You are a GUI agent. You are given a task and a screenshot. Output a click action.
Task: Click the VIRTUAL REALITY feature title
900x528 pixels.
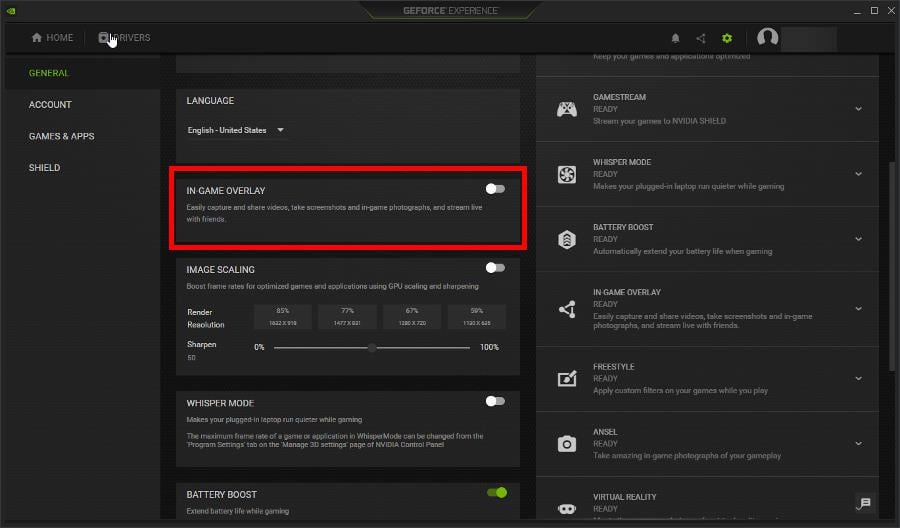tap(624, 496)
